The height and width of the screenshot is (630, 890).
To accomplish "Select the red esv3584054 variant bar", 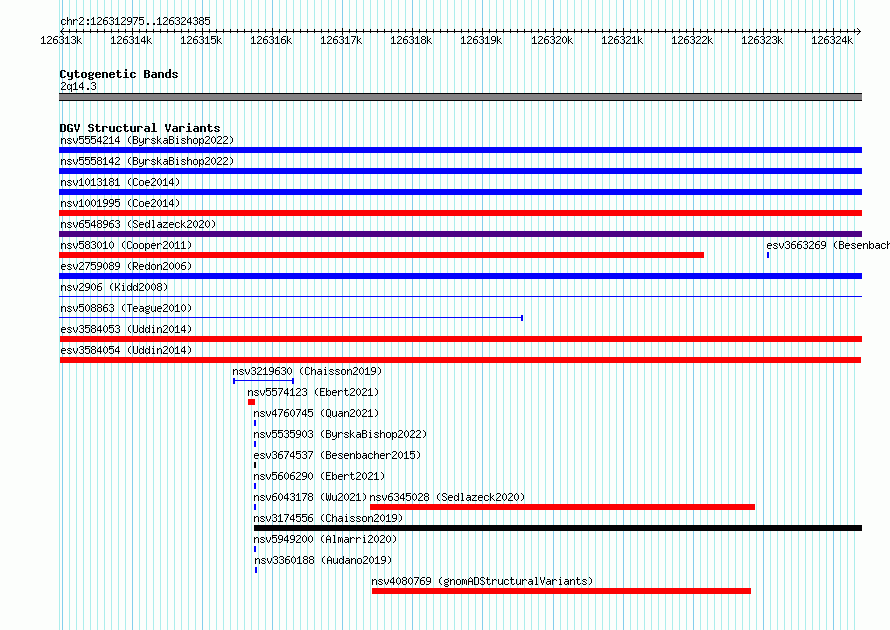I will (x=460, y=360).
